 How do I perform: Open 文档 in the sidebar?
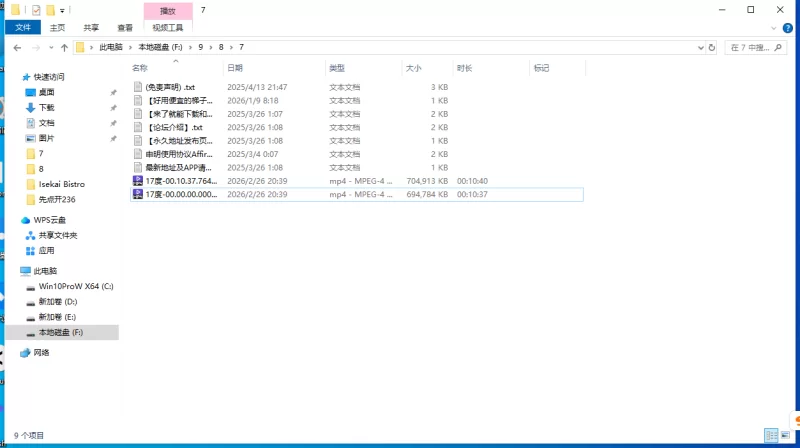click(x=46, y=123)
